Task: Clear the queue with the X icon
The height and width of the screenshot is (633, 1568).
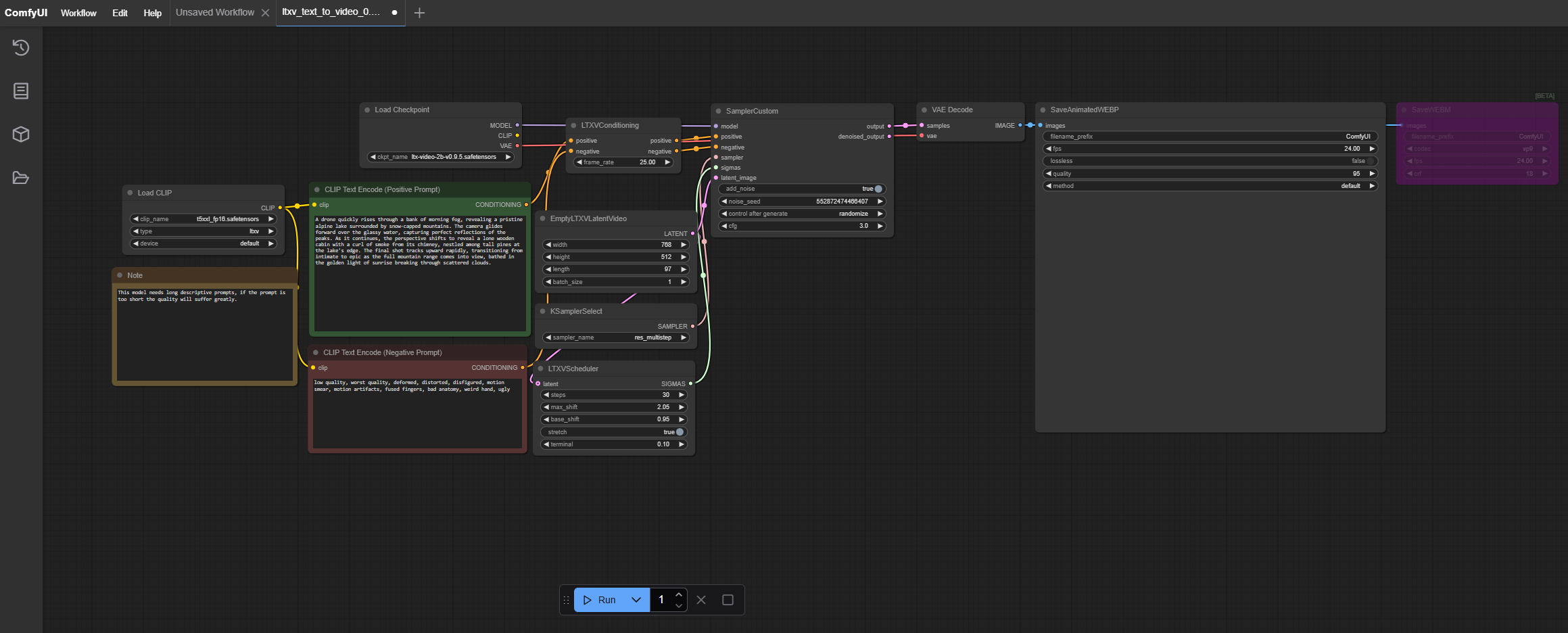Action: point(700,600)
